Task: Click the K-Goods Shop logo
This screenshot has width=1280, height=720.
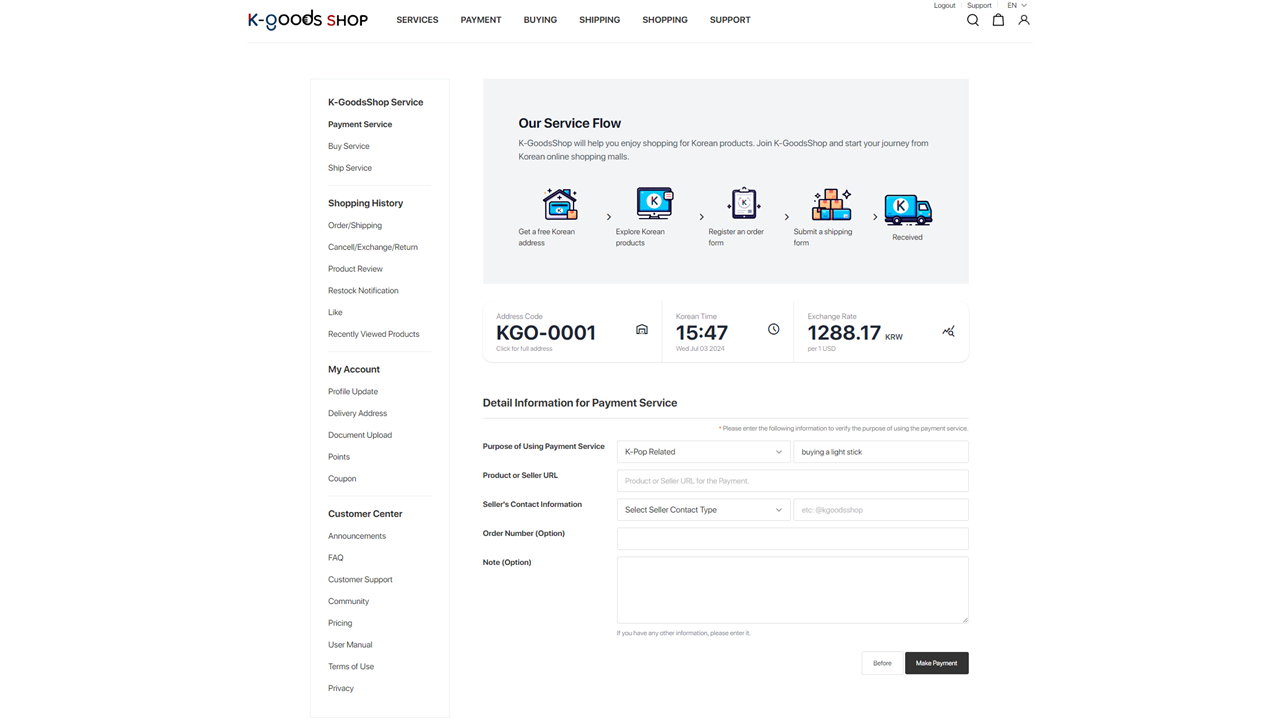Action: pyautogui.click(x=308, y=20)
